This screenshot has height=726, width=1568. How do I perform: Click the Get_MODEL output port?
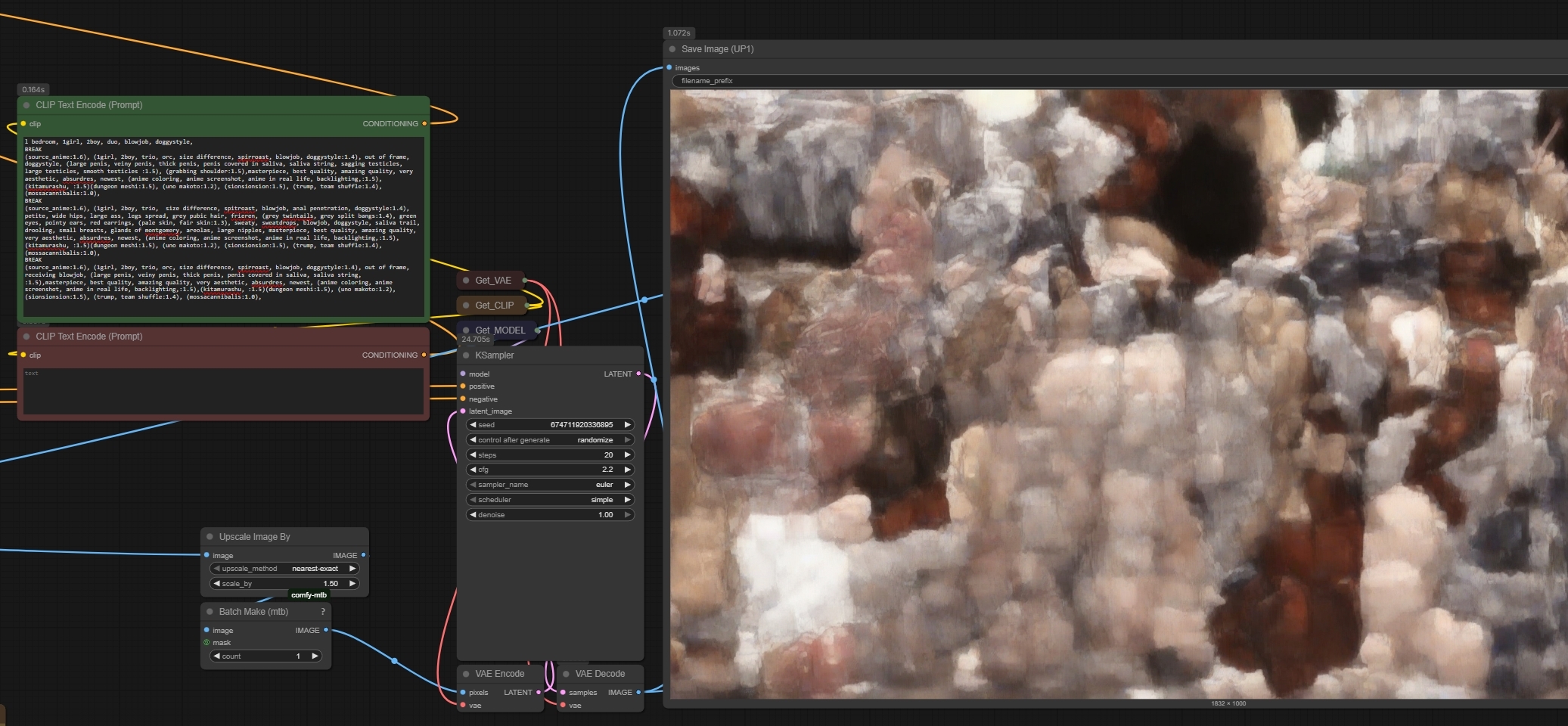[x=537, y=330]
